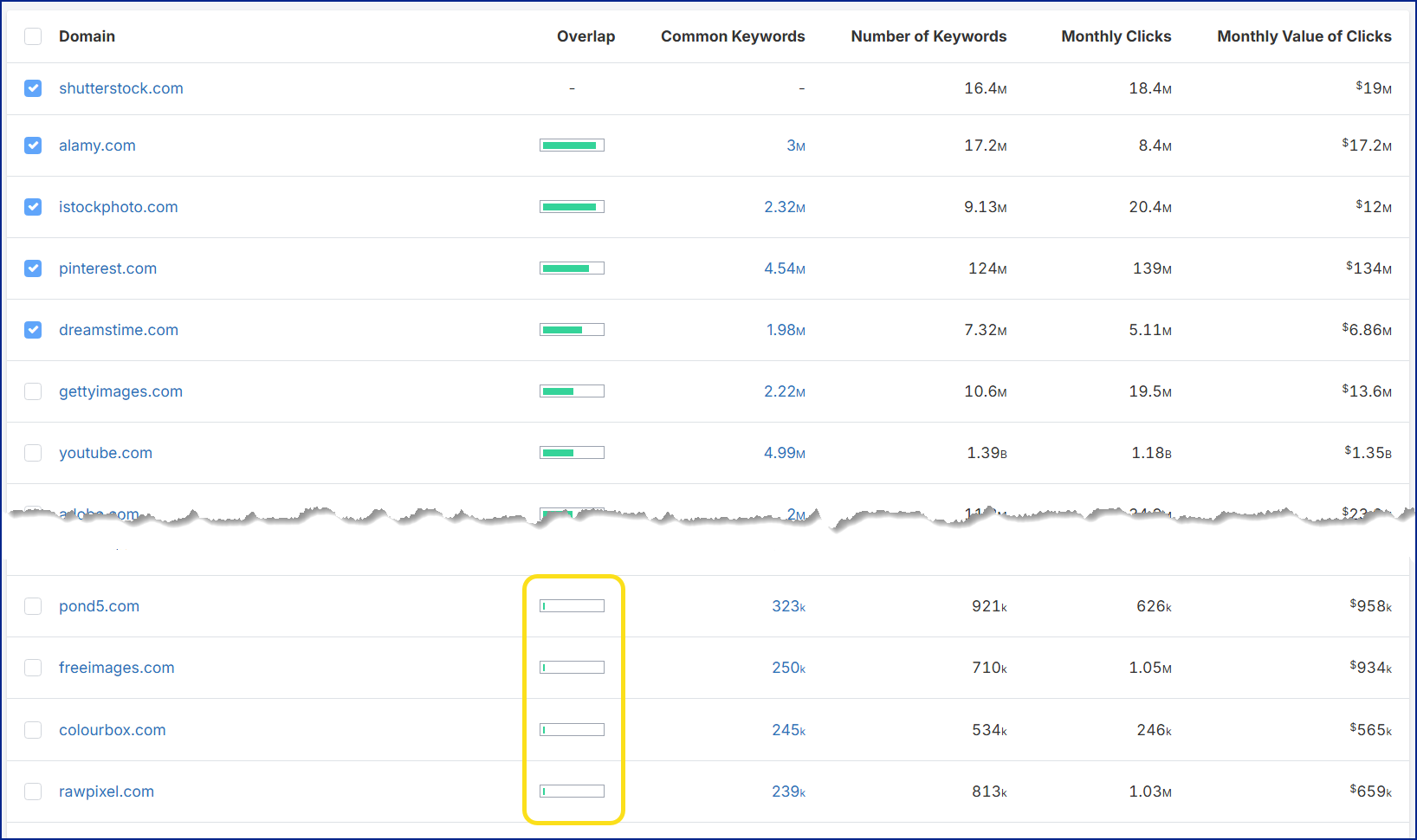
Task: Open the freeimages.com domain link
Action: tap(117, 668)
